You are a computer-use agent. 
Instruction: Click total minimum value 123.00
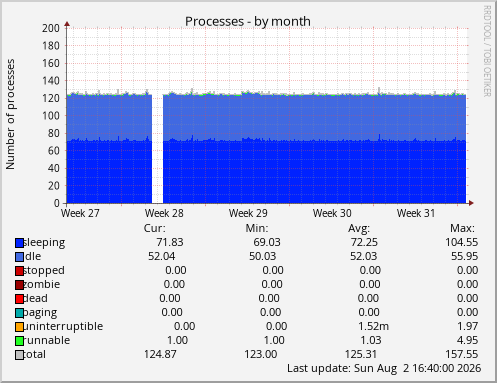(x=261, y=354)
